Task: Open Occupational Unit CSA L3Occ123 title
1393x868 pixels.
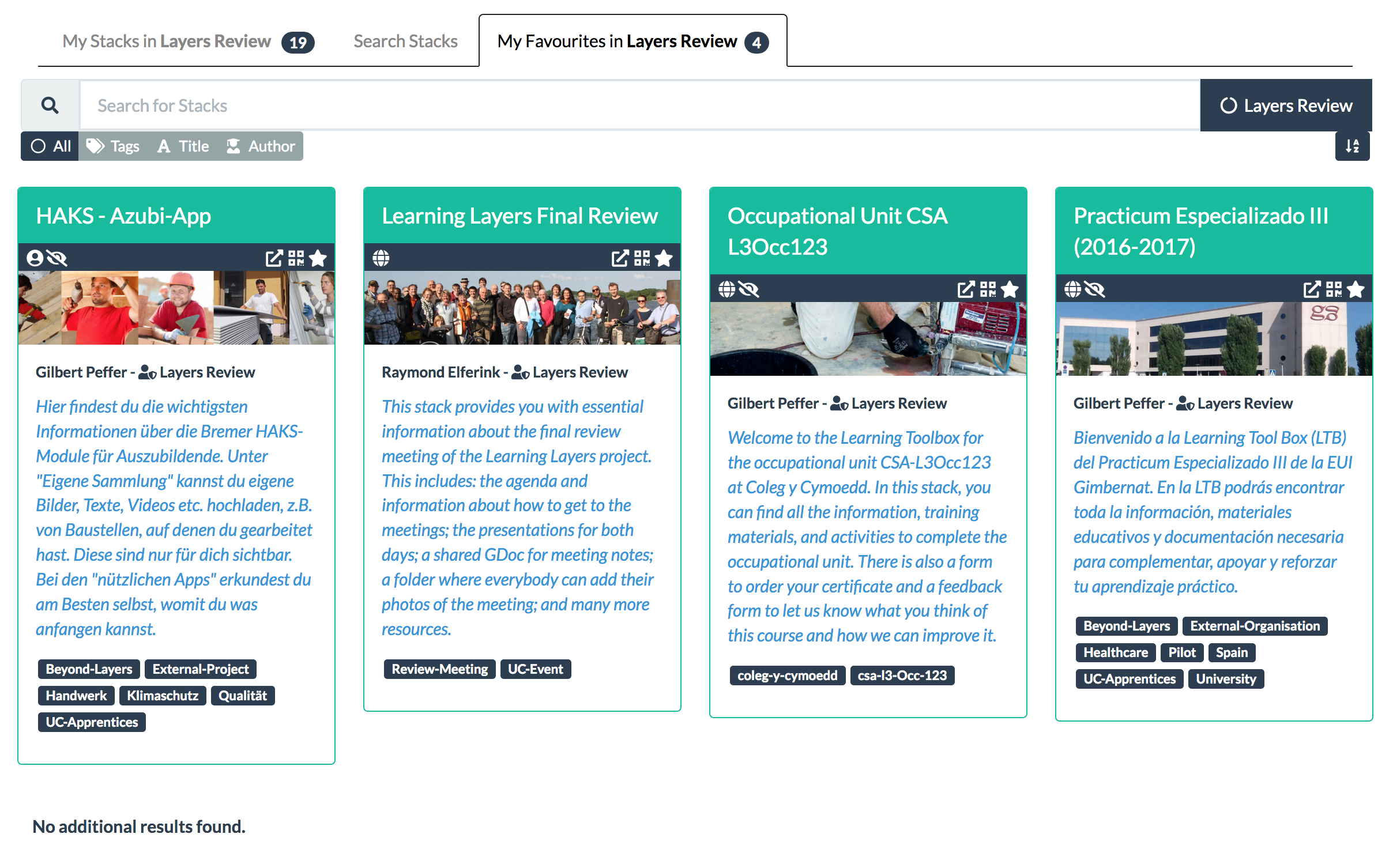Action: pos(837,232)
